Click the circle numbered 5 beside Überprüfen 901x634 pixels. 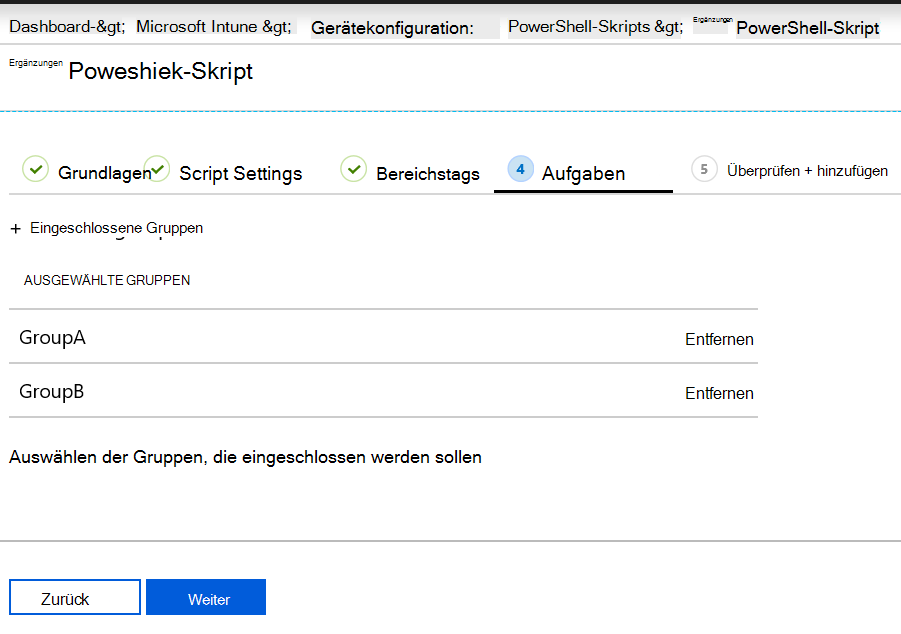pyautogui.click(x=704, y=170)
